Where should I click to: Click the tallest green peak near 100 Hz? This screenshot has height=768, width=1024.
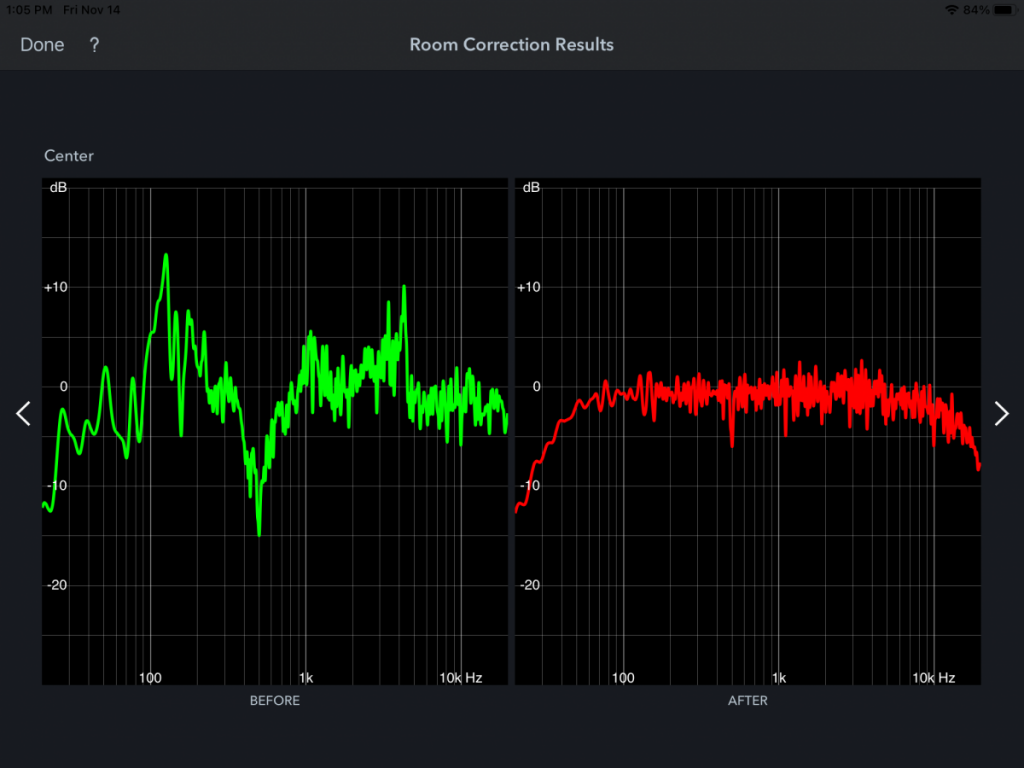coord(166,256)
